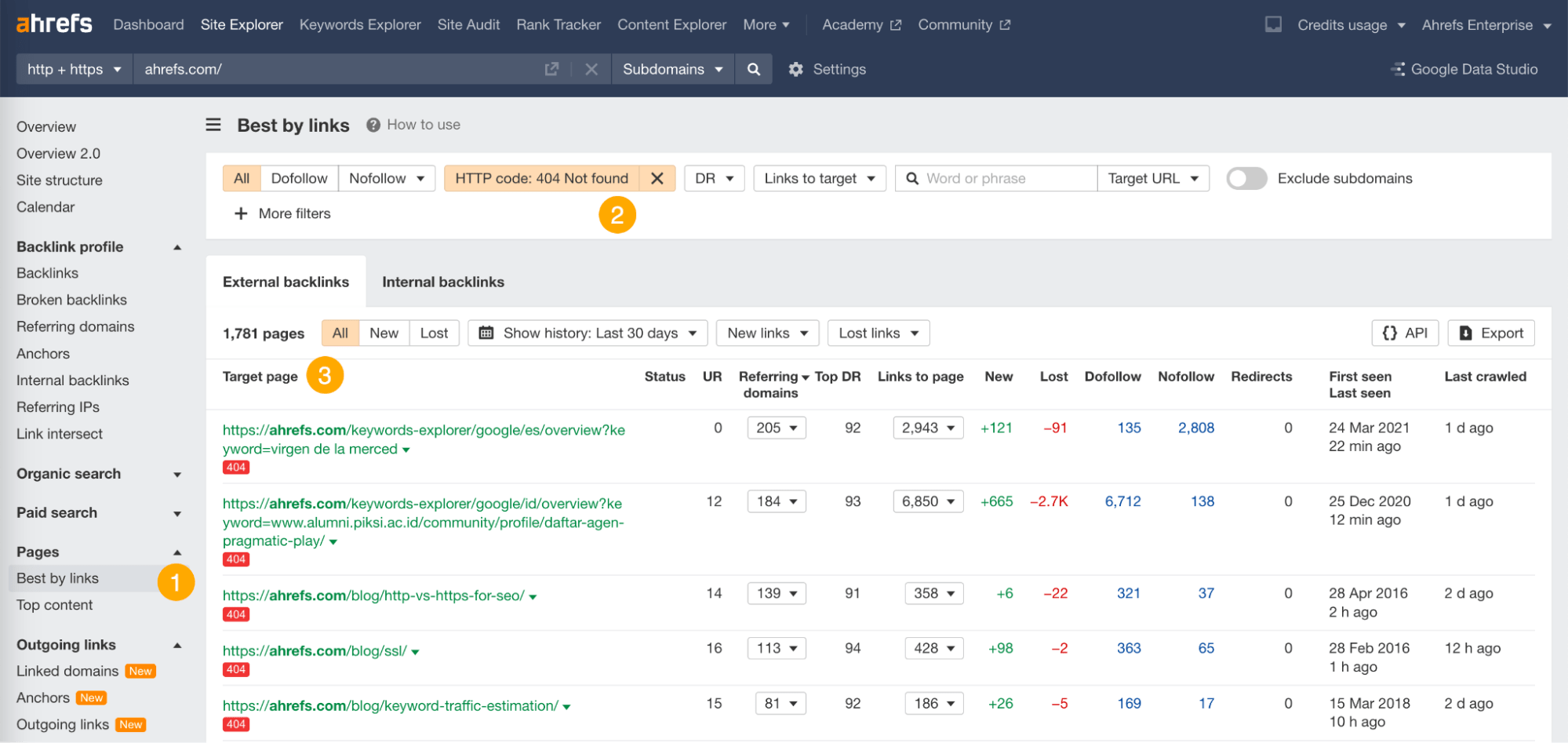Open the blog/ssl target page link

tap(314, 650)
